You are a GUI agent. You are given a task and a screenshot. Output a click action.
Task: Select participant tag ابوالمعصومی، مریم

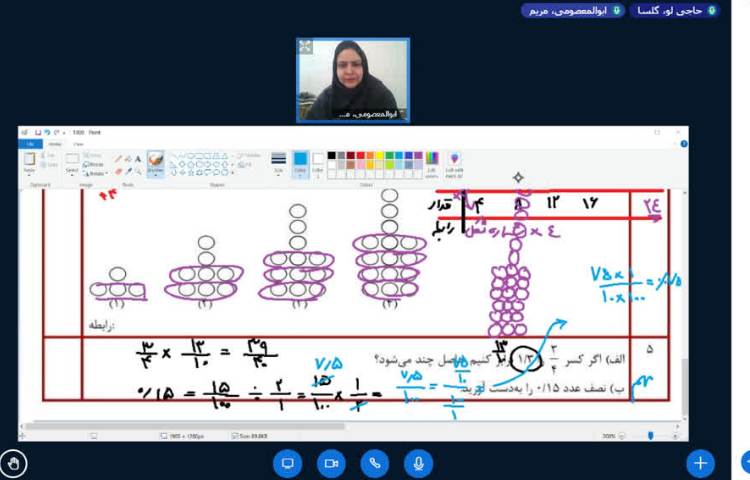tap(573, 11)
